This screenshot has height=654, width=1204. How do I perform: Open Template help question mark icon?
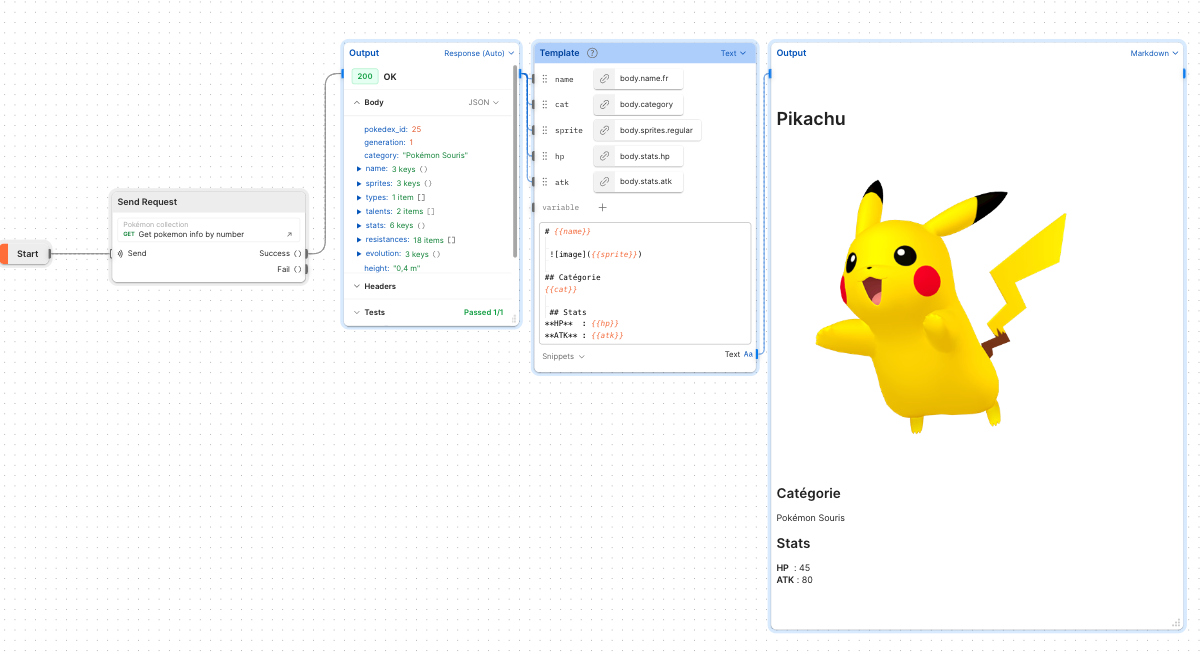coord(592,53)
